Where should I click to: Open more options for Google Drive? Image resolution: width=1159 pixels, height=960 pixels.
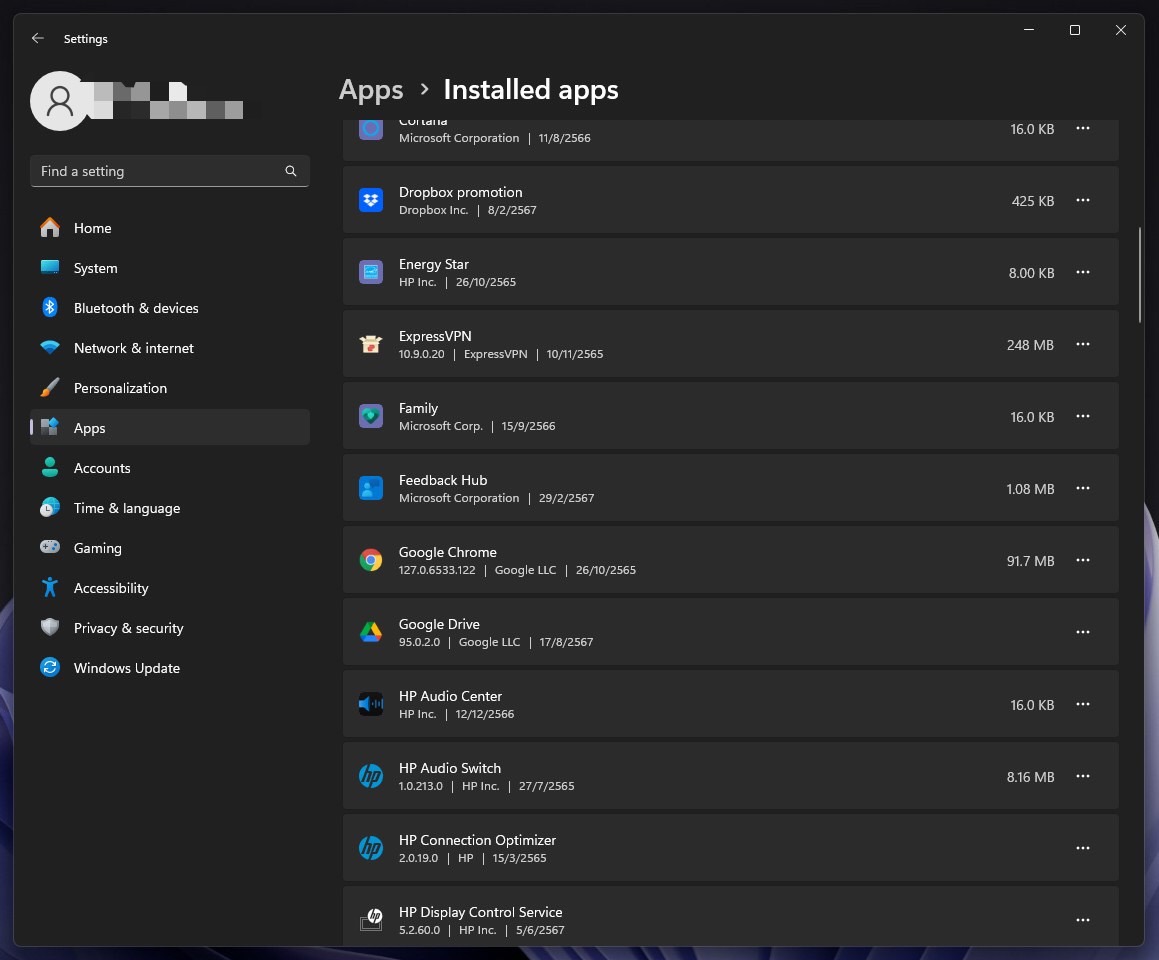pos(1083,633)
